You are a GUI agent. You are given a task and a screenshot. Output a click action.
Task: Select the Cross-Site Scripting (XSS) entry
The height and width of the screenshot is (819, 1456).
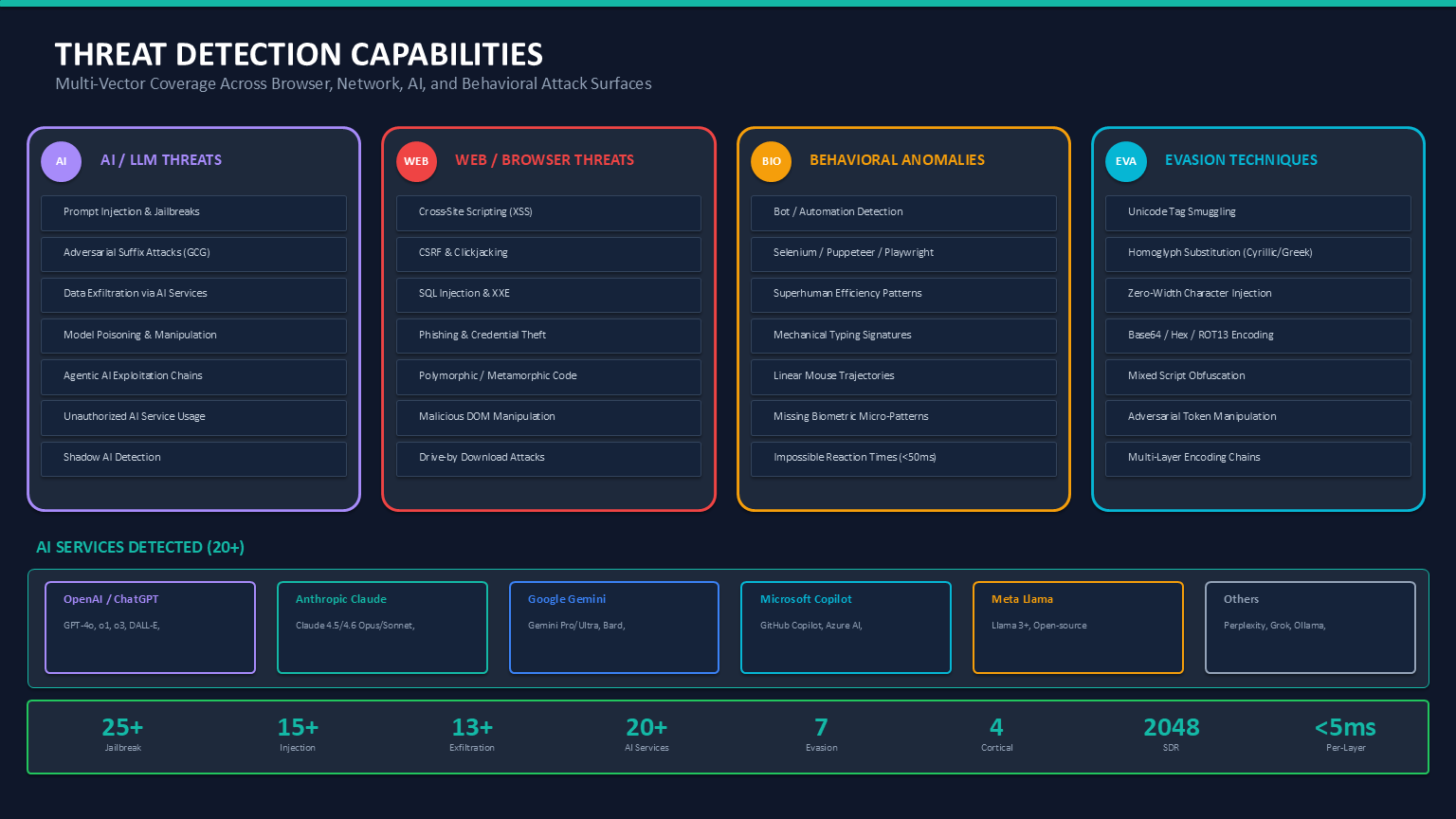pyautogui.click(x=548, y=212)
